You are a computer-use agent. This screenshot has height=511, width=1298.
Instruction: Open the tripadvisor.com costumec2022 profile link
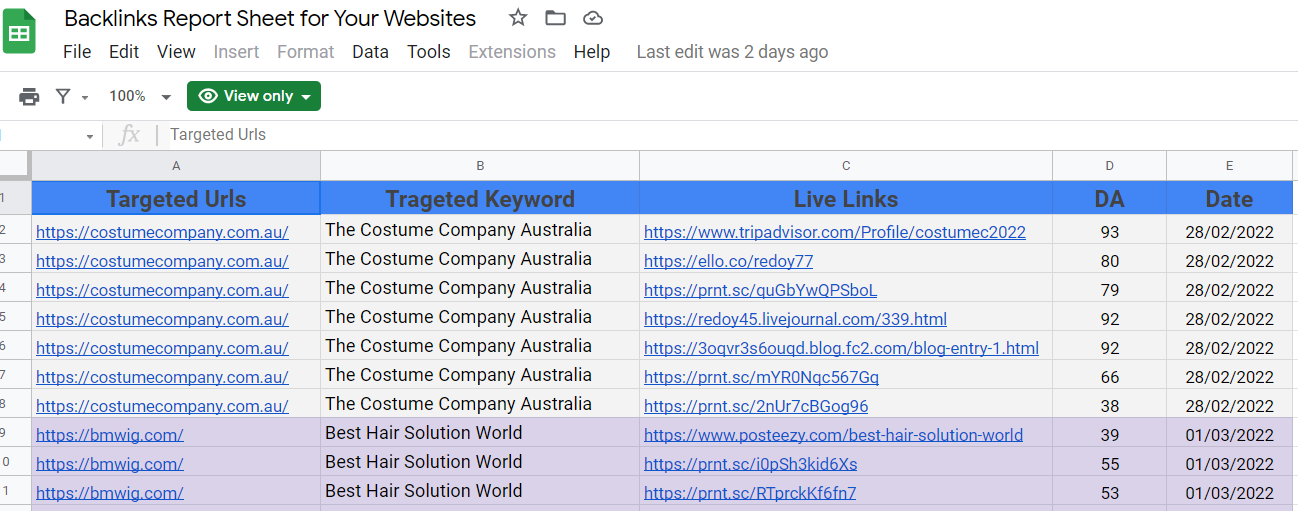click(834, 232)
